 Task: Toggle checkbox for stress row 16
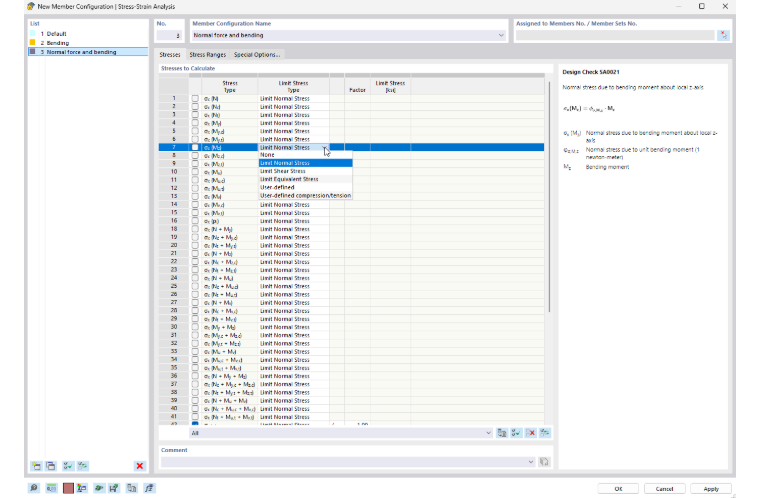(x=195, y=221)
